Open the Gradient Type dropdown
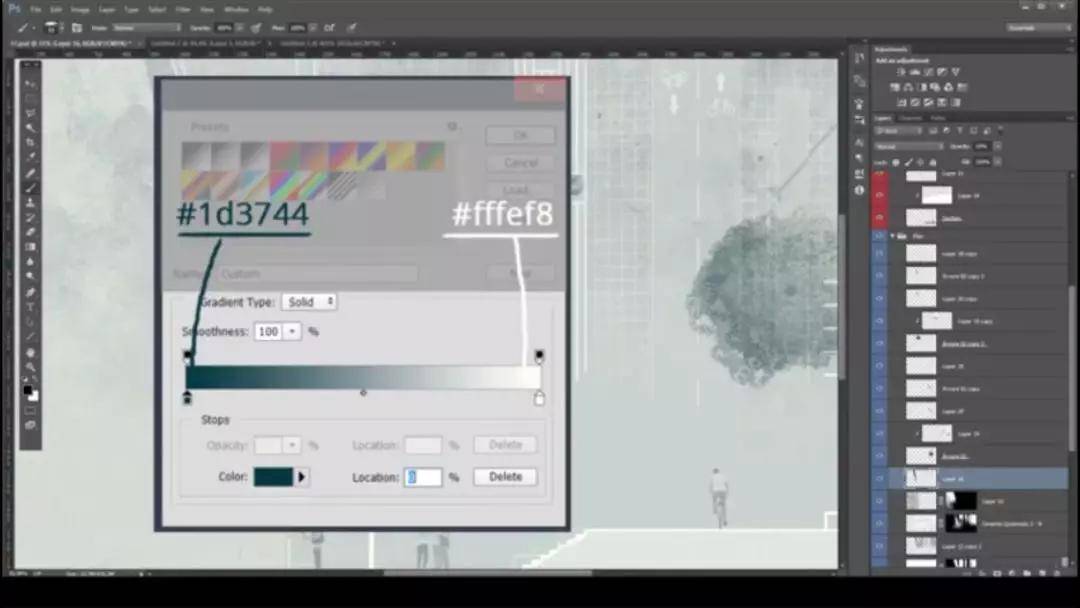 pos(309,301)
